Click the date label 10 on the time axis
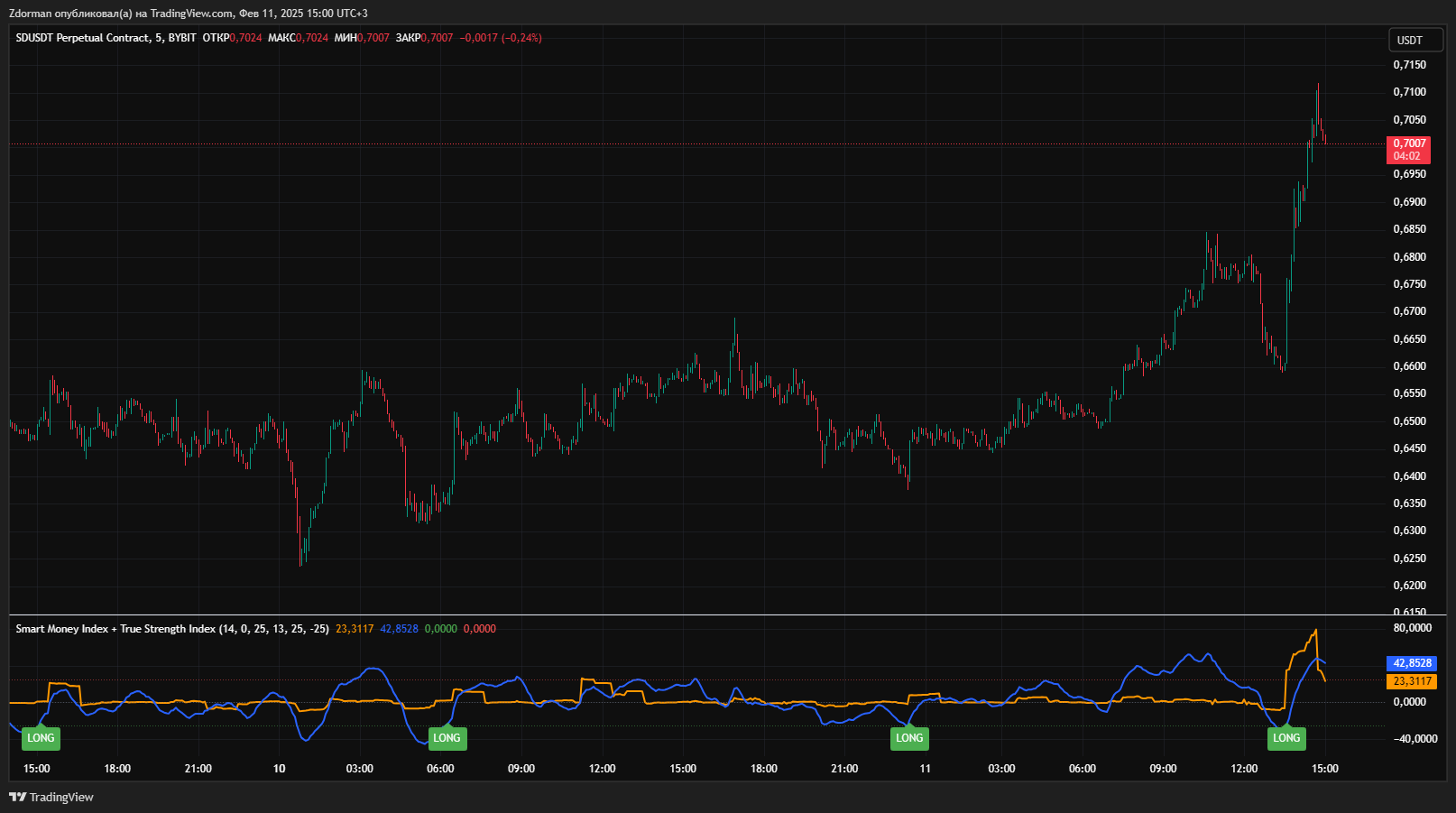This screenshot has width=1456, height=813. pyautogui.click(x=280, y=769)
